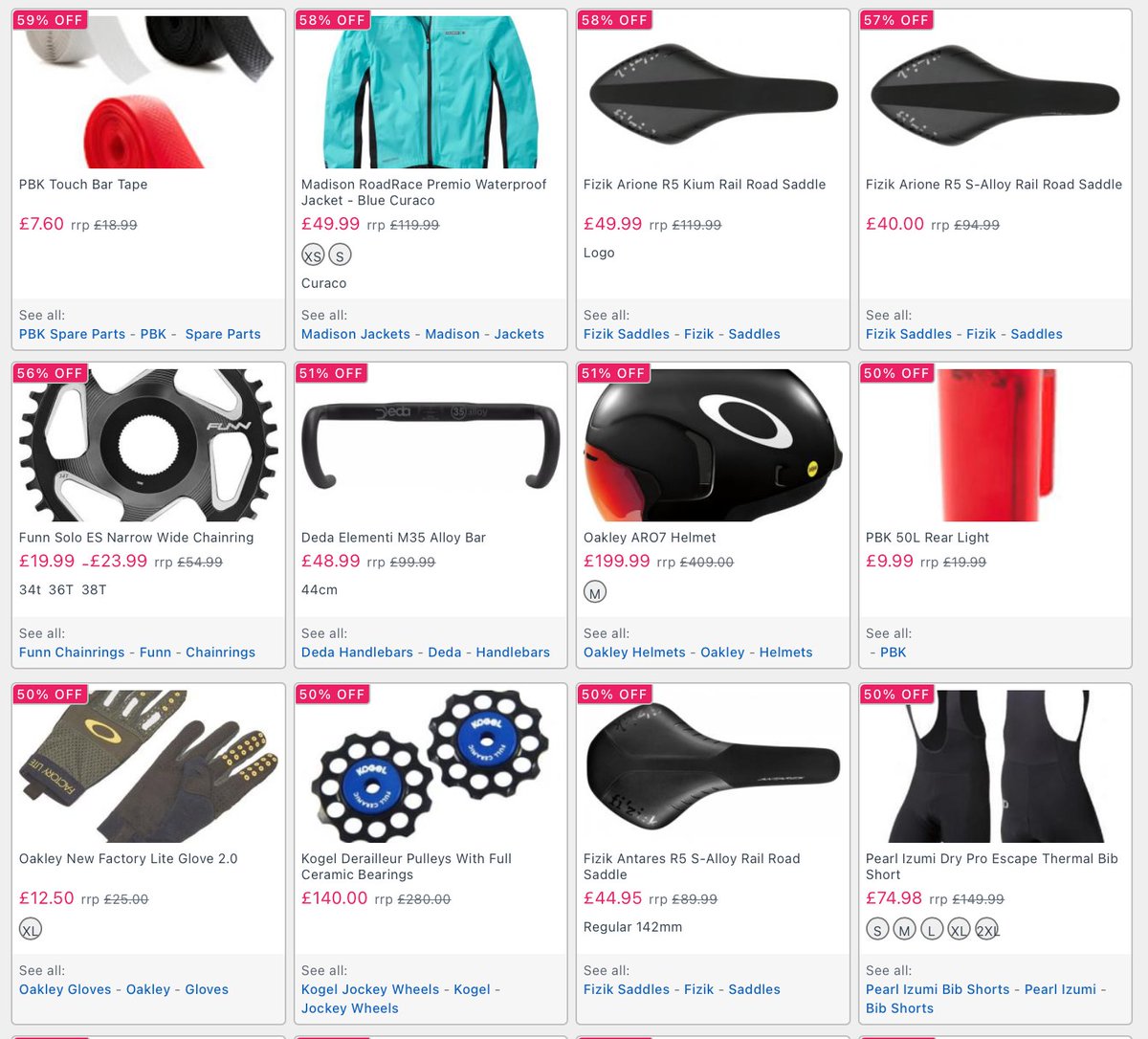Select size XS on Madison jacket

tap(313, 255)
